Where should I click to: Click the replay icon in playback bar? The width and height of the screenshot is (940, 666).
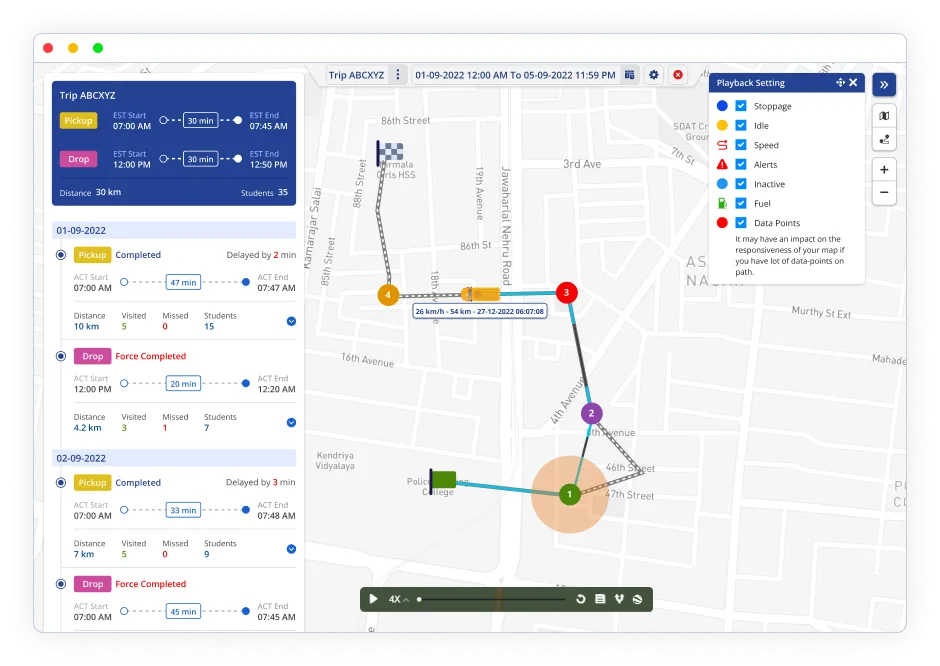tap(580, 598)
